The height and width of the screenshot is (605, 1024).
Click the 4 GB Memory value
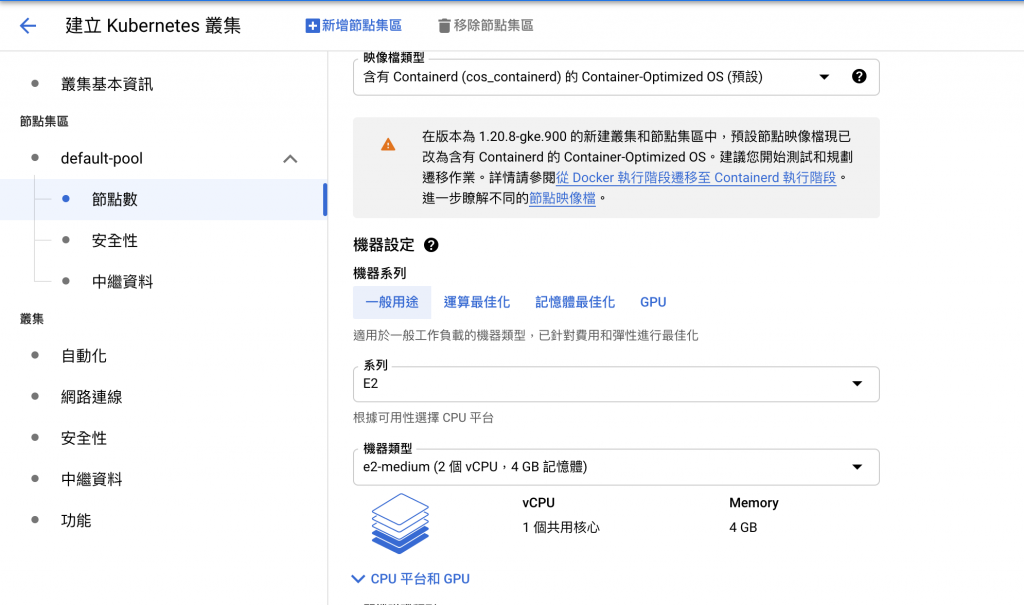(x=743, y=527)
